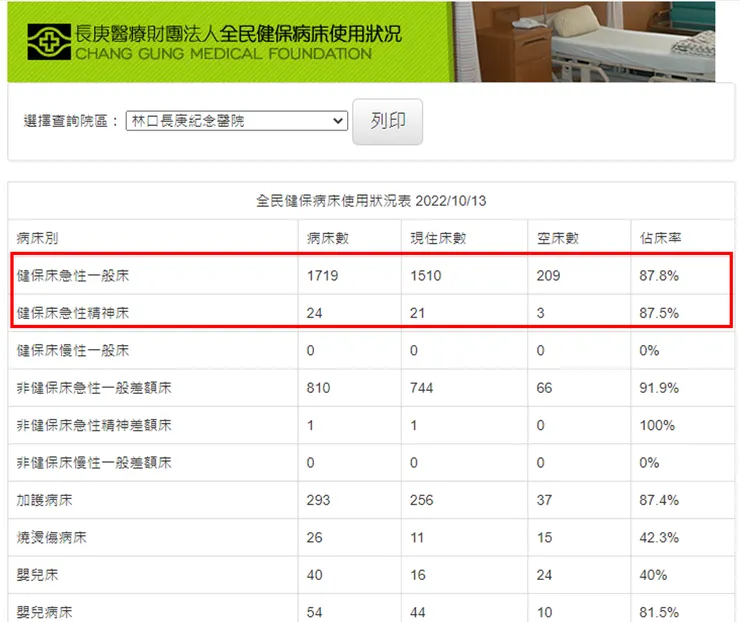Select the row label 健保床急性精神床
The image size is (740, 622).
click(x=73, y=313)
